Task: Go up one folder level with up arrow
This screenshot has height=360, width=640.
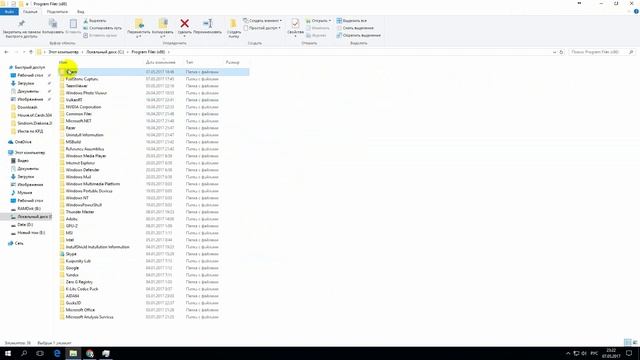Action: pos(31,52)
